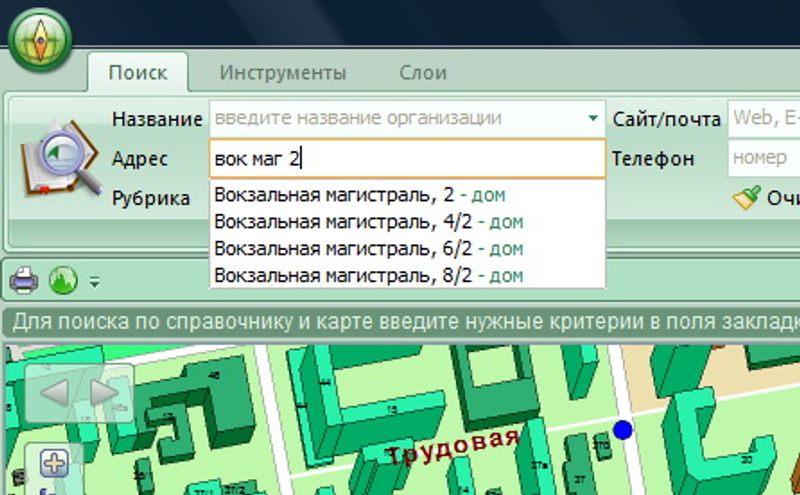The image size is (800, 495).
Task: Click the directory search book-and-magnifier icon
Action: pyautogui.click(x=62, y=160)
